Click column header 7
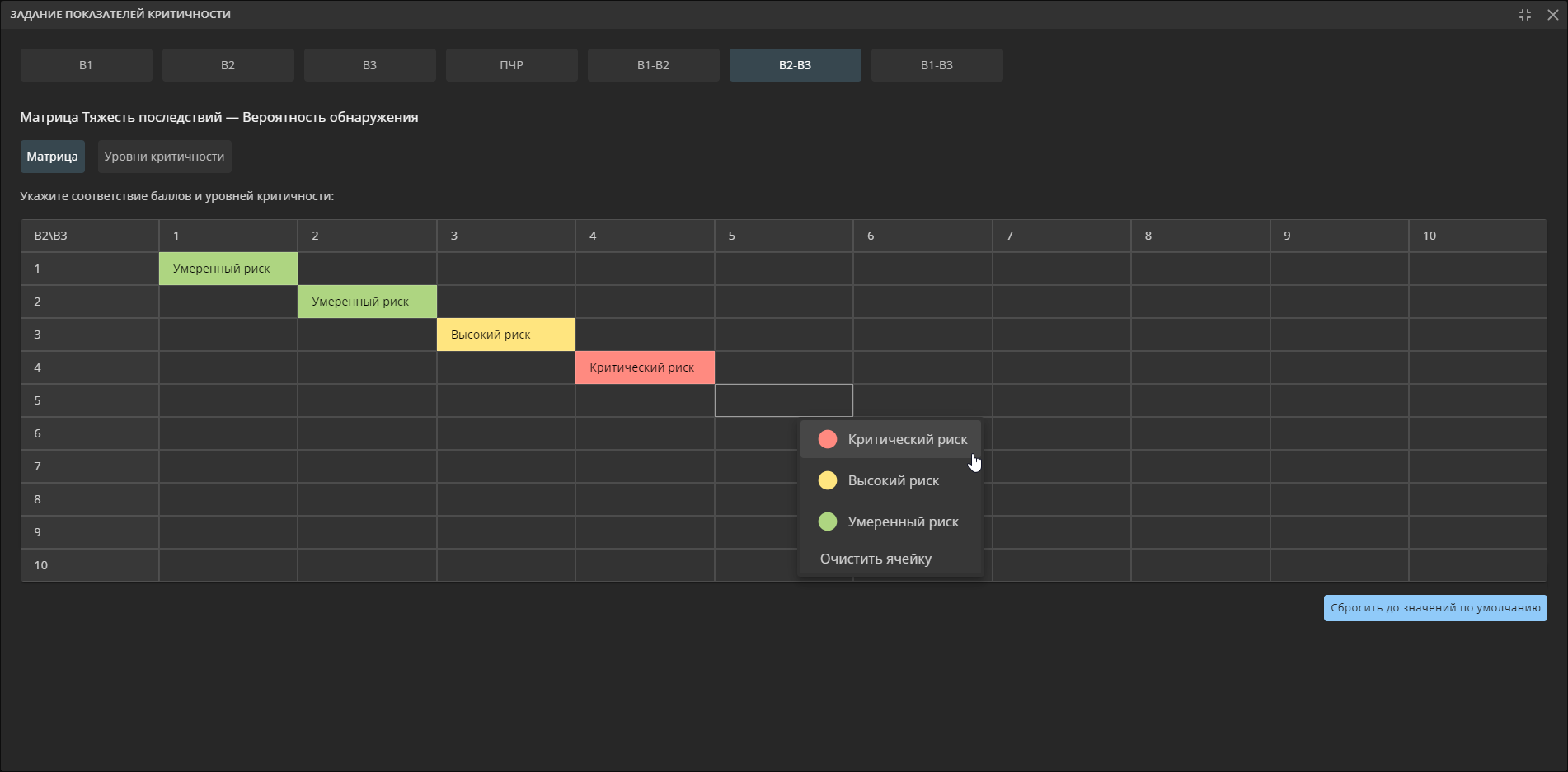Screen dimensions: 1568x772 point(1062,236)
